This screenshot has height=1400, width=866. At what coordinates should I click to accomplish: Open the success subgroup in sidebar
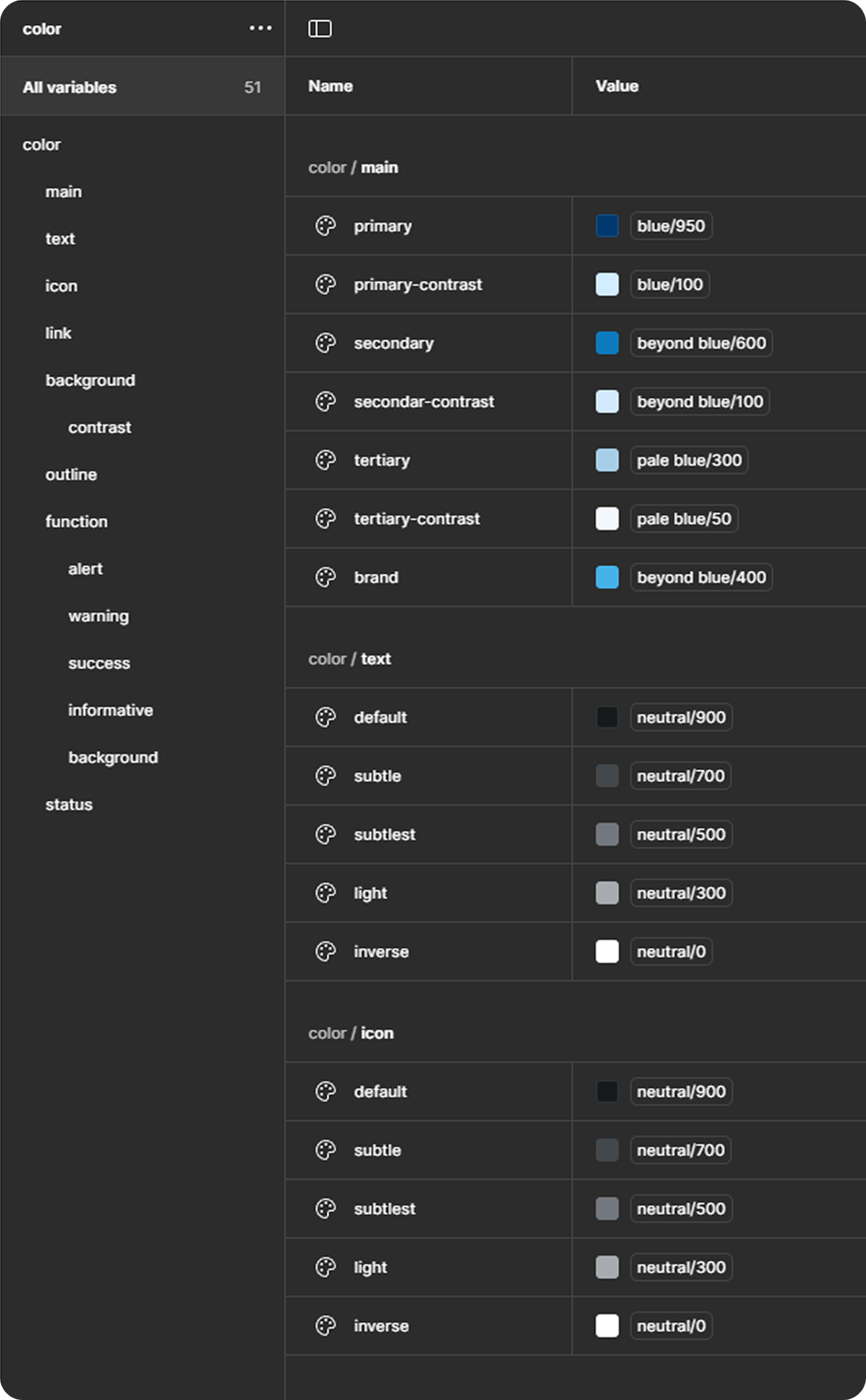99,663
